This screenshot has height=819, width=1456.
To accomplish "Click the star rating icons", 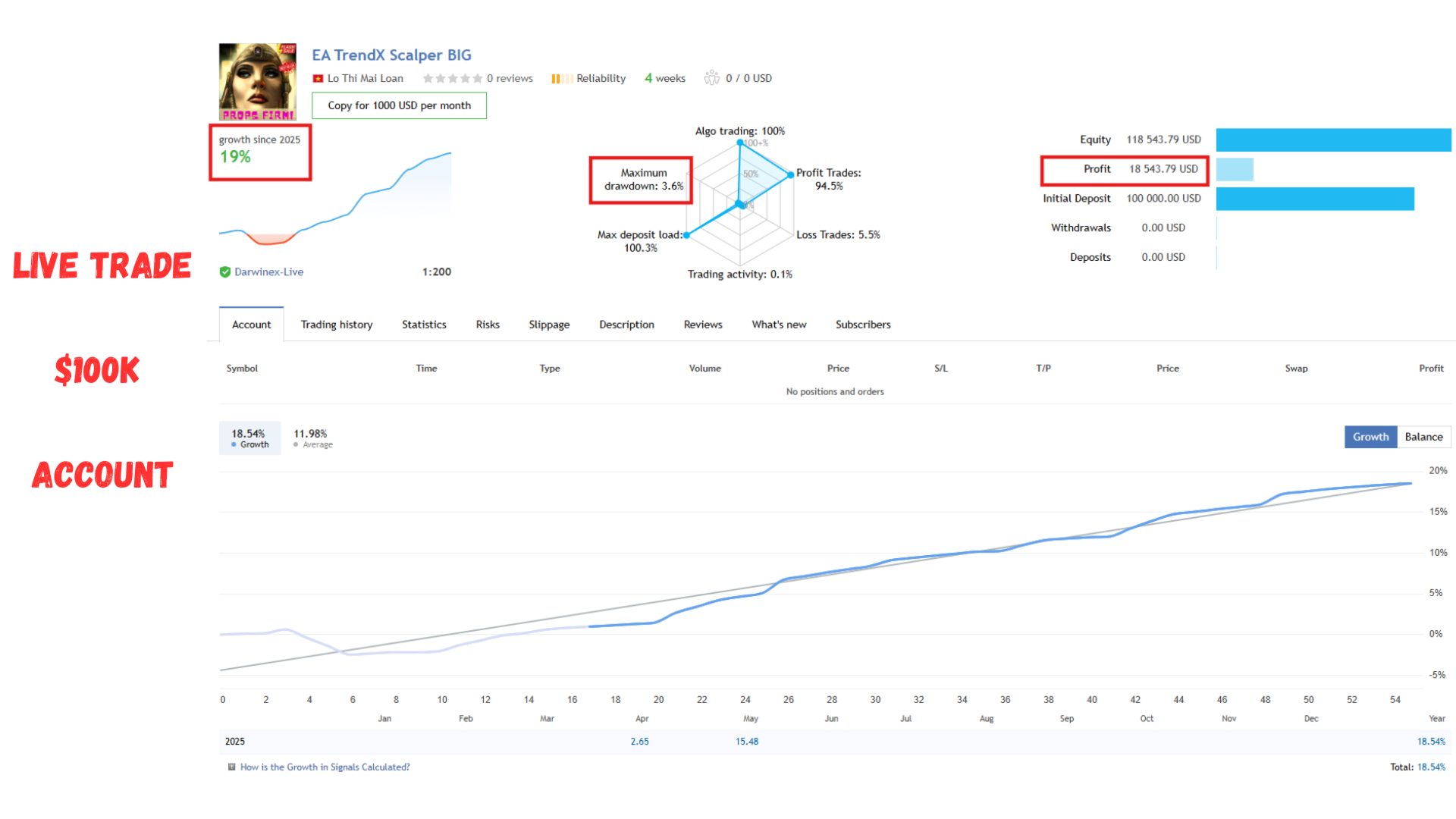I will pyautogui.click(x=452, y=78).
